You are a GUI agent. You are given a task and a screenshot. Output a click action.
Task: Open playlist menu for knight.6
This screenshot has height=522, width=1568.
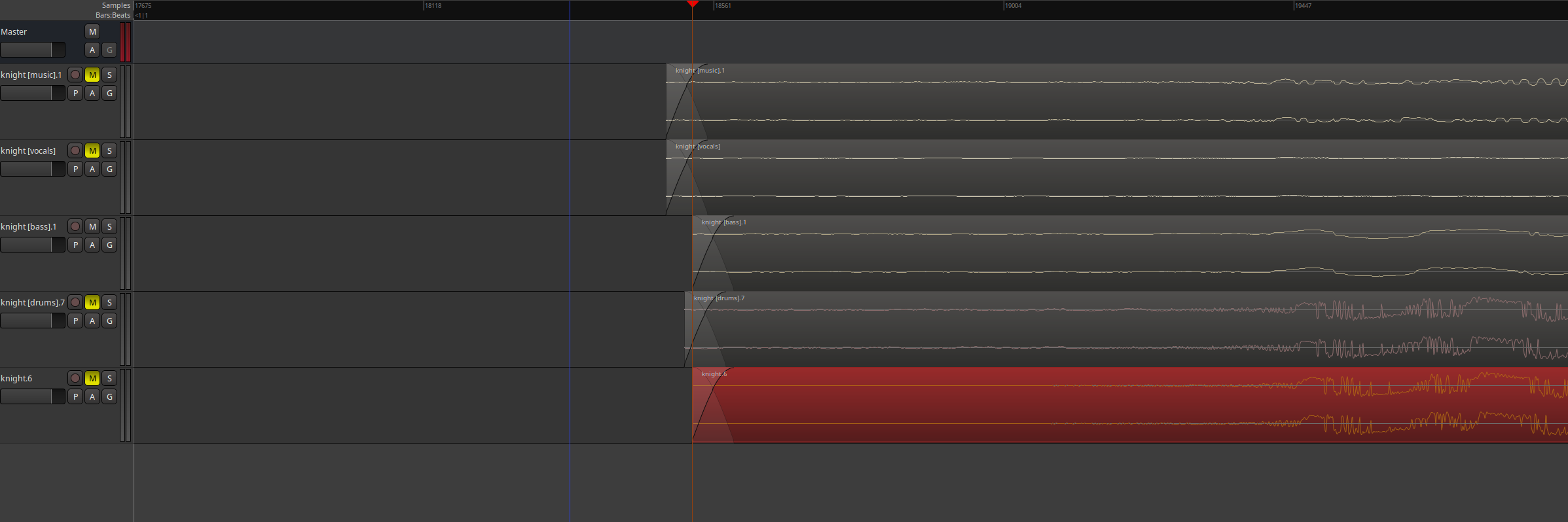[x=75, y=396]
